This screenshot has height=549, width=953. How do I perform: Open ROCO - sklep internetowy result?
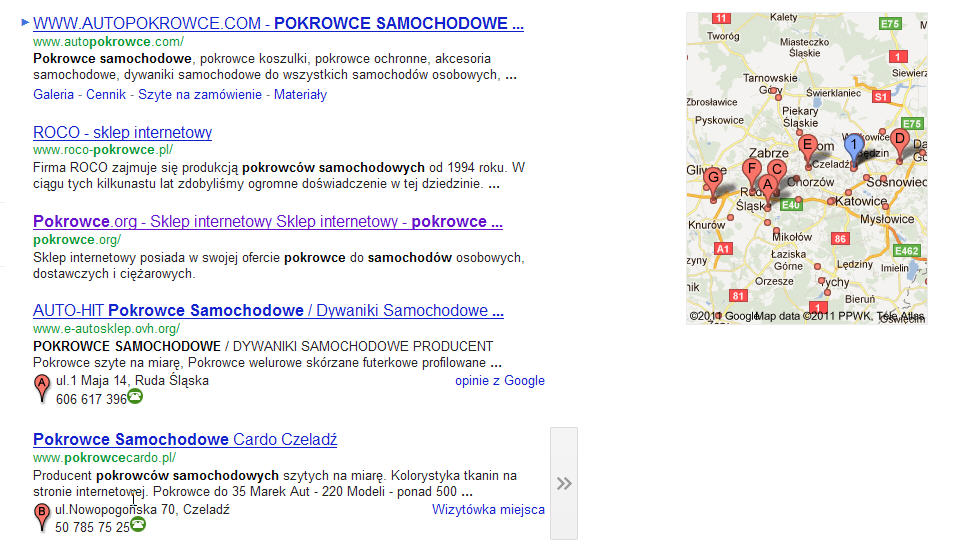coord(122,133)
